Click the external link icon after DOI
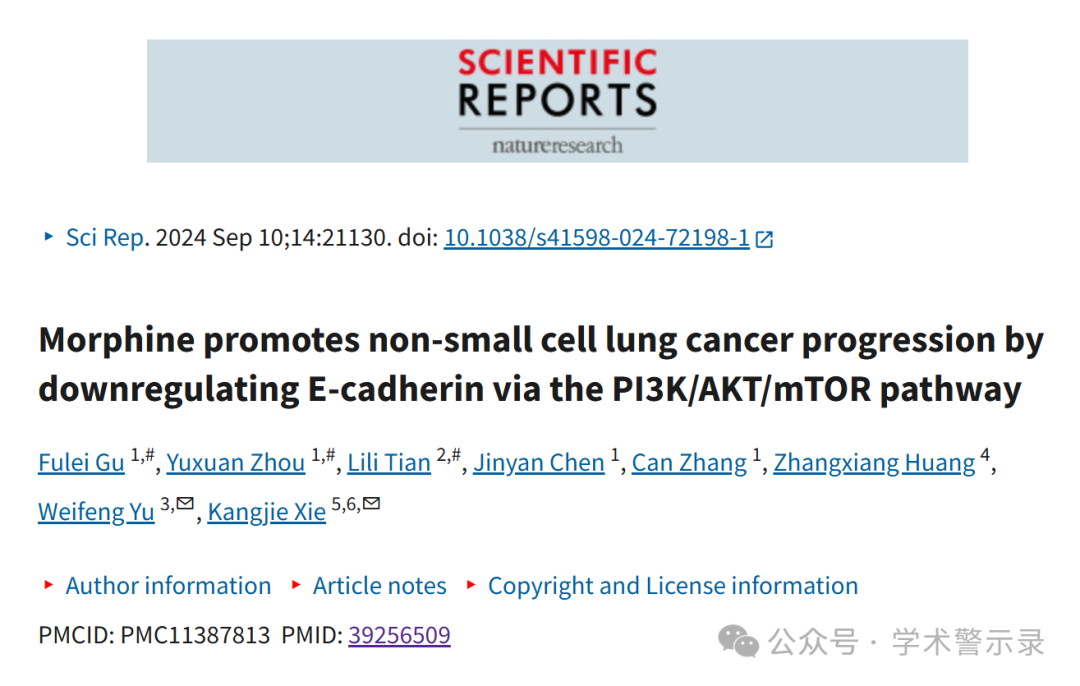This screenshot has height=686, width=1080. pos(764,239)
